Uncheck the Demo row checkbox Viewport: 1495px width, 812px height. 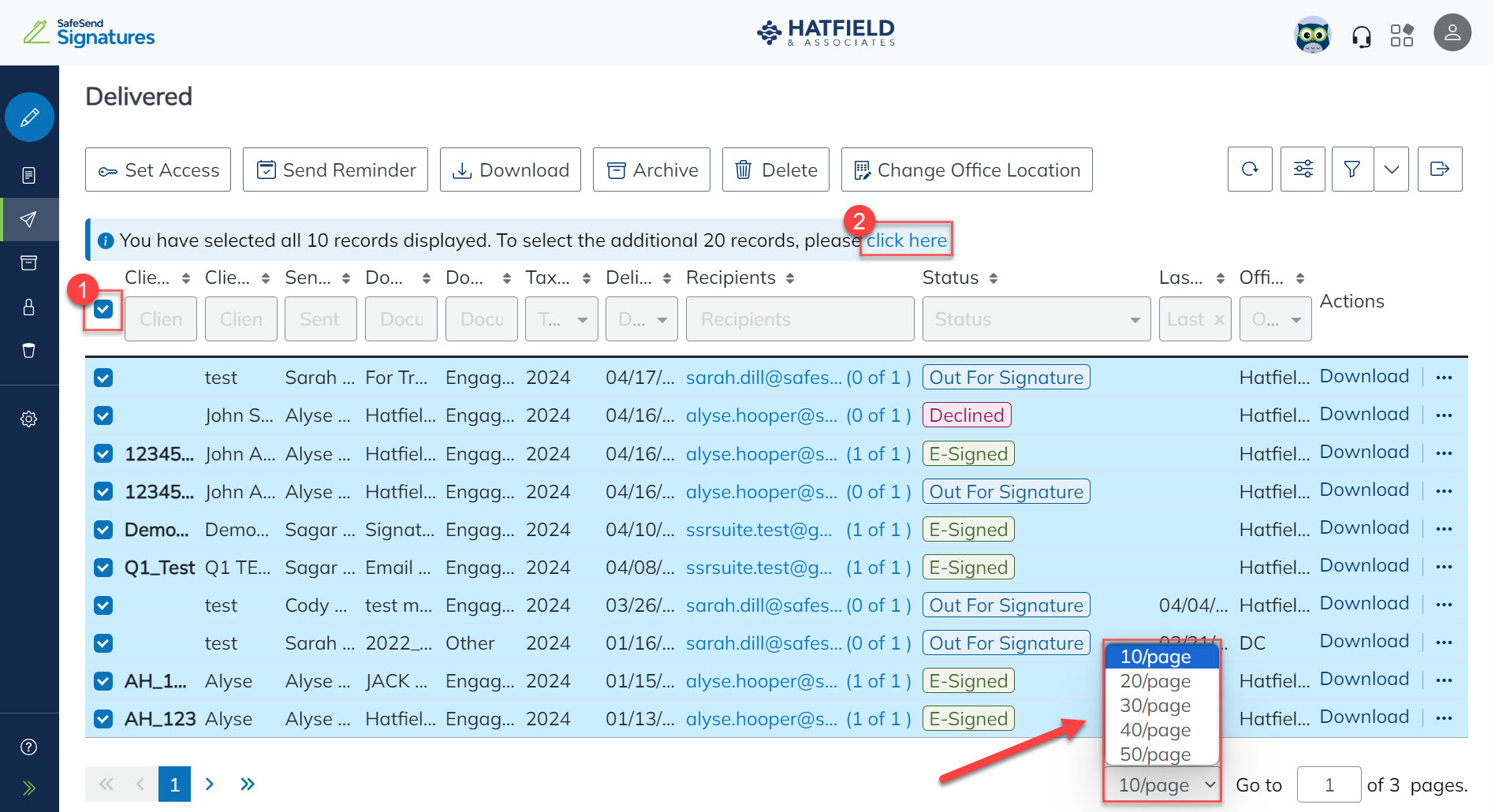103,529
